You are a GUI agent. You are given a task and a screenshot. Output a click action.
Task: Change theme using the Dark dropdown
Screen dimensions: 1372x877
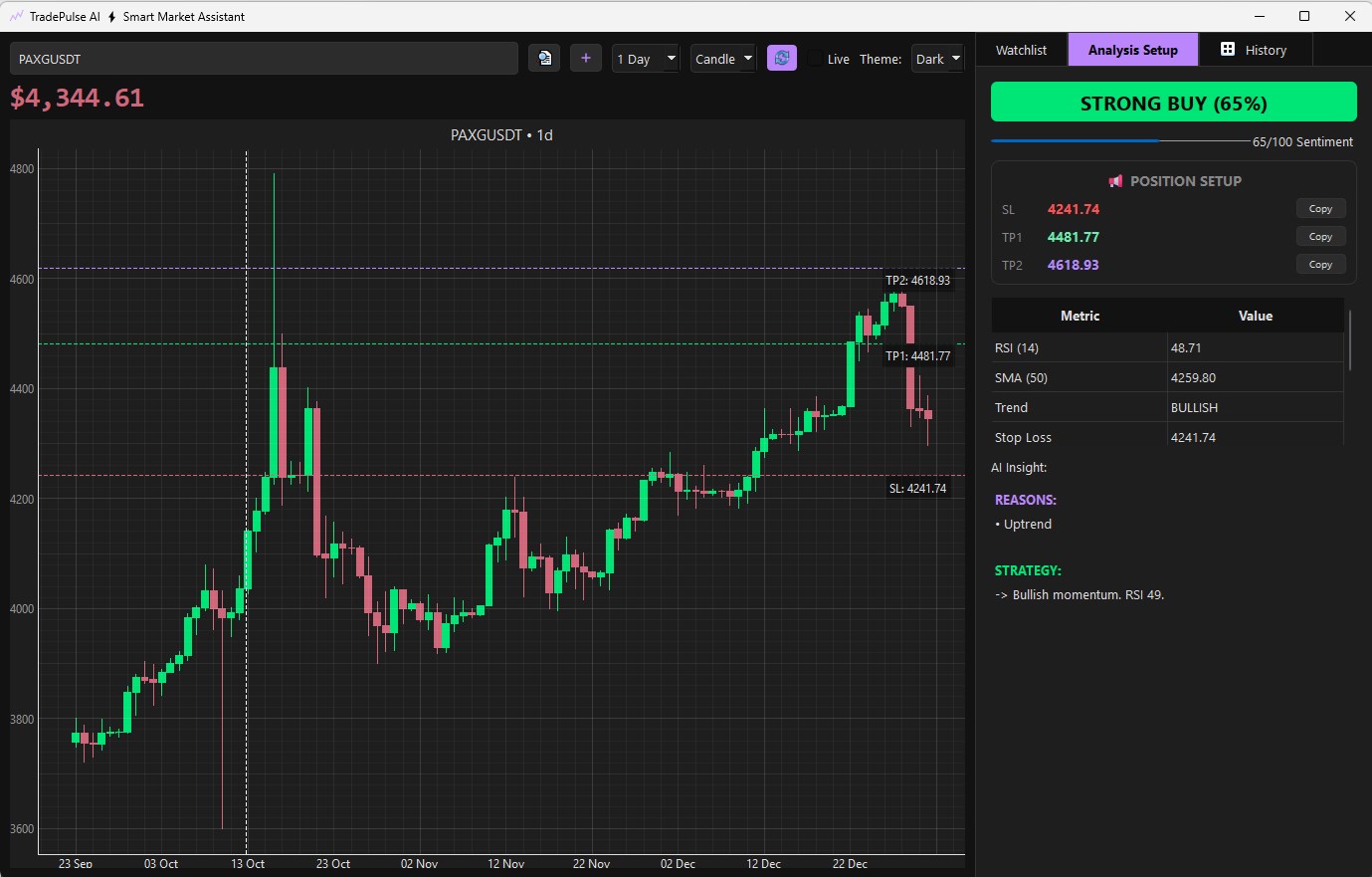coord(936,58)
